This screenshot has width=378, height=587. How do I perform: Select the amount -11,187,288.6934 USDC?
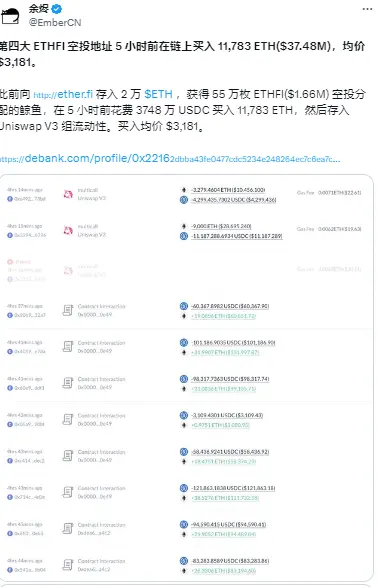pyautogui.click(x=237, y=236)
